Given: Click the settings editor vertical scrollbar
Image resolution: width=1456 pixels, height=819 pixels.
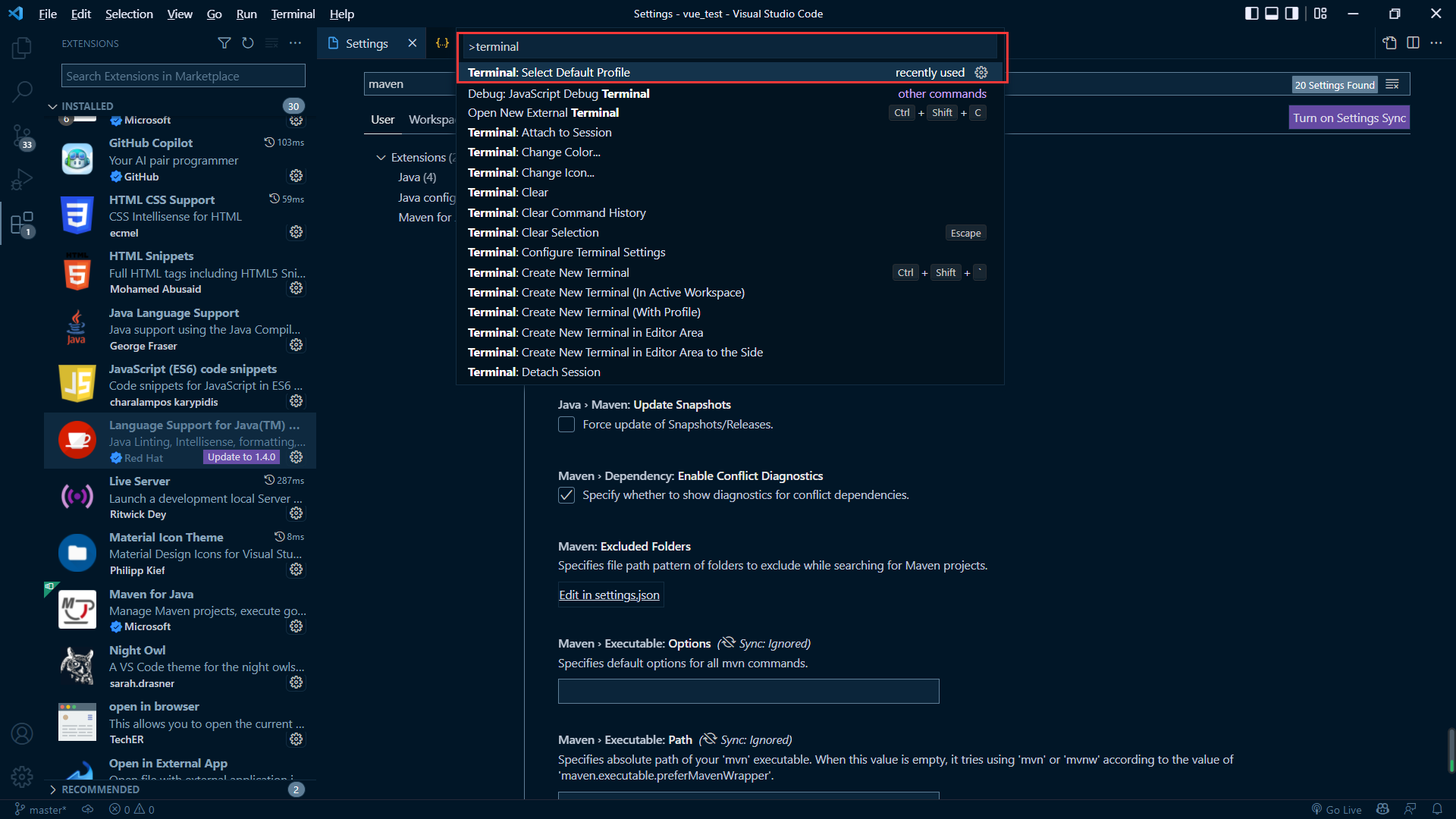Looking at the screenshot, I should pyautogui.click(x=1451, y=751).
